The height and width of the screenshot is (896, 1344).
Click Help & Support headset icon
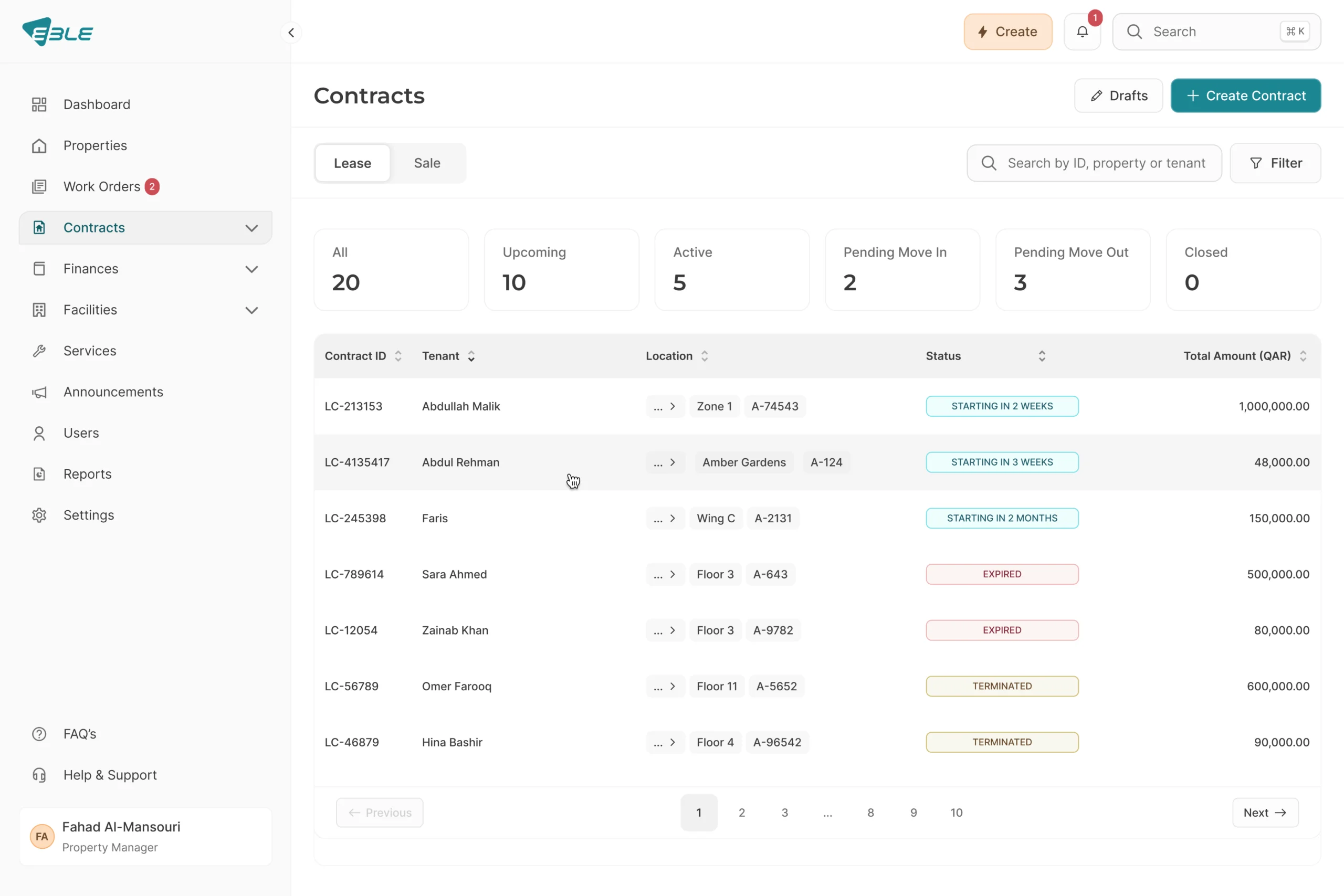(39, 775)
